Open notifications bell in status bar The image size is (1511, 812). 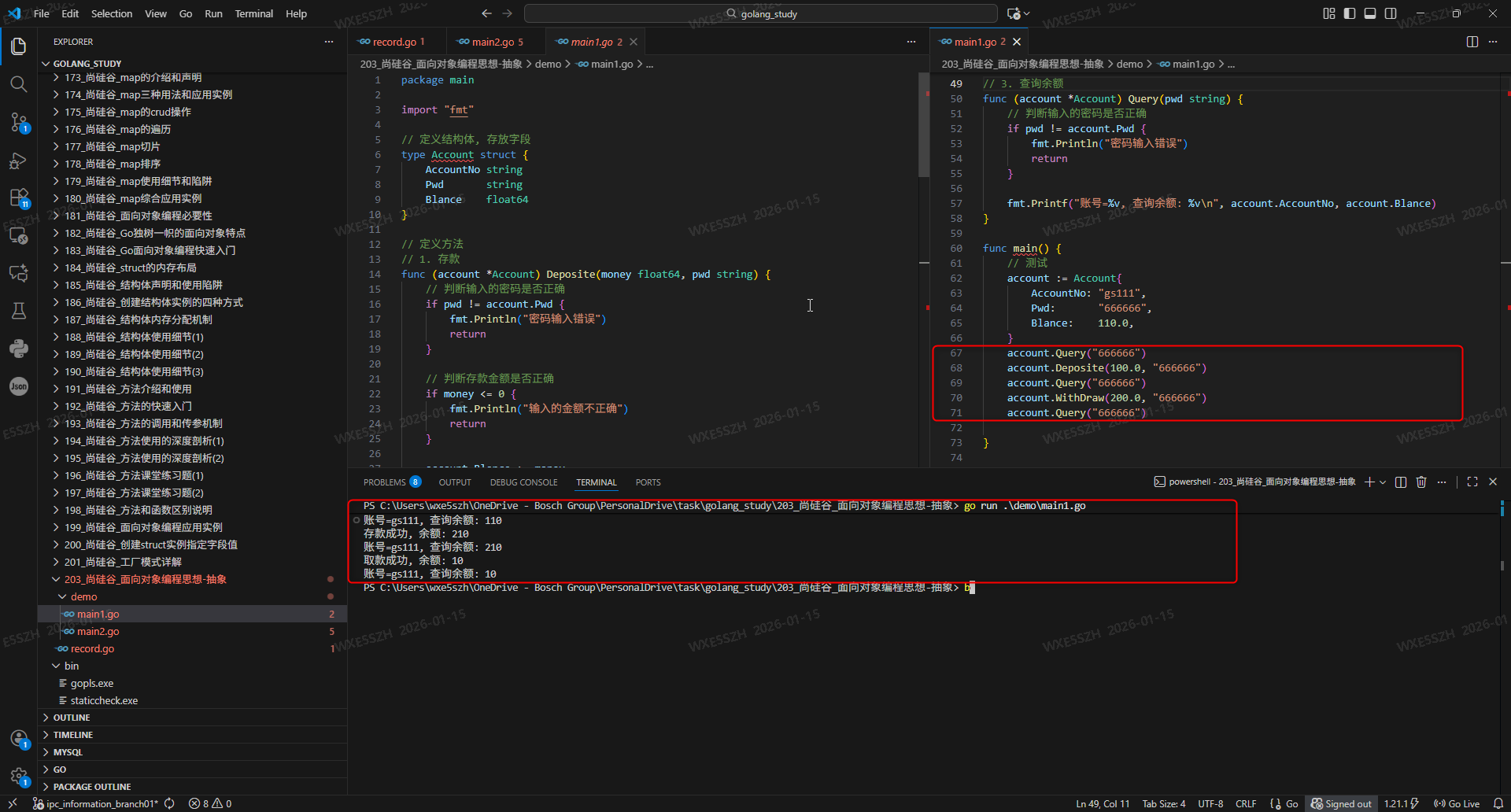click(1498, 804)
